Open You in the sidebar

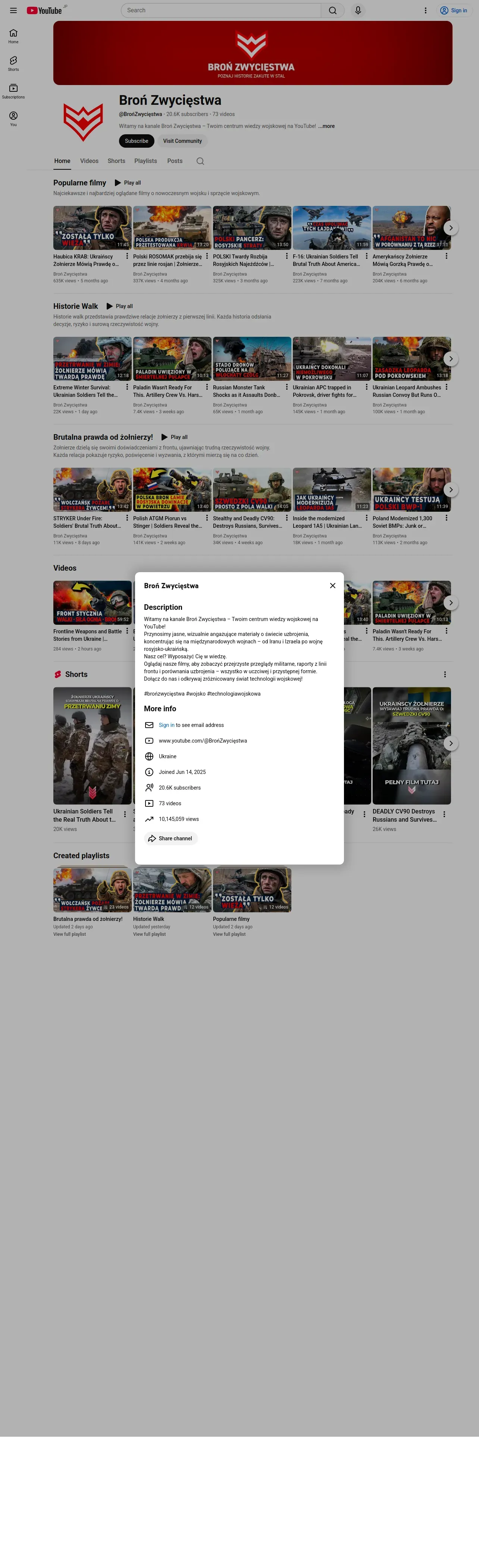tap(13, 119)
